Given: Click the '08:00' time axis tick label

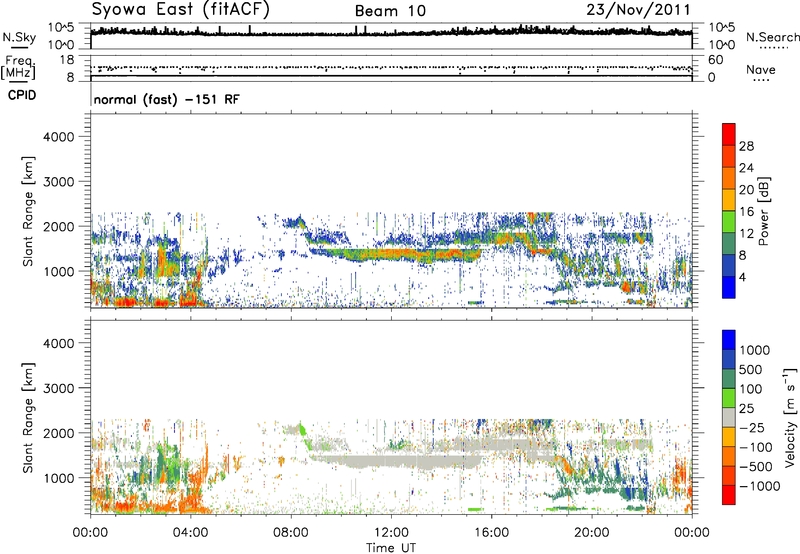Looking at the screenshot, I should click(291, 533).
